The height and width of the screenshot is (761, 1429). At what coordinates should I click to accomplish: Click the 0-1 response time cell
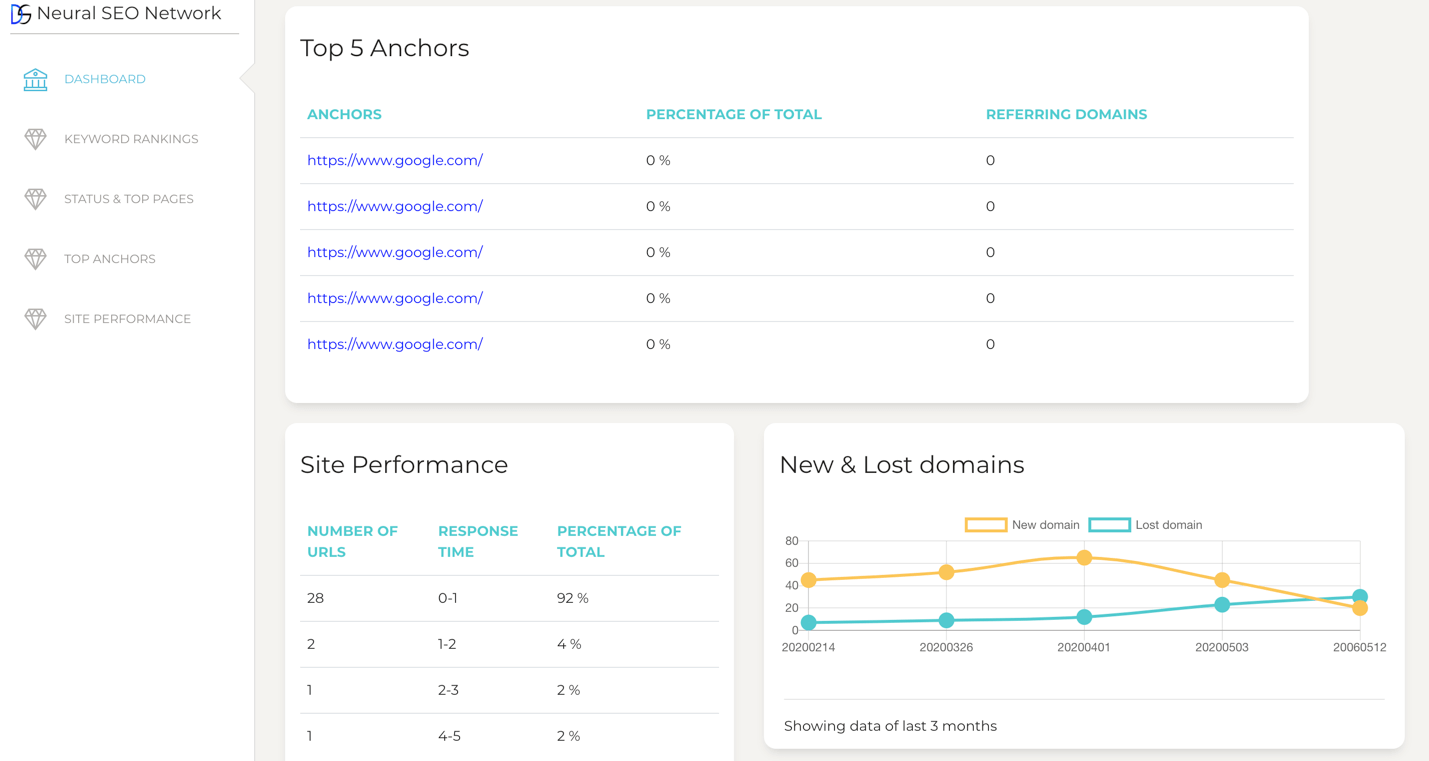(448, 598)
